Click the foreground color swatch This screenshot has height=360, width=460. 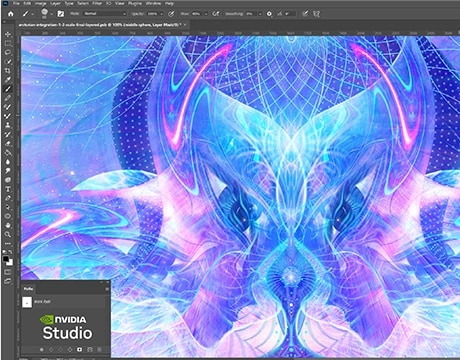click(6, 259)
